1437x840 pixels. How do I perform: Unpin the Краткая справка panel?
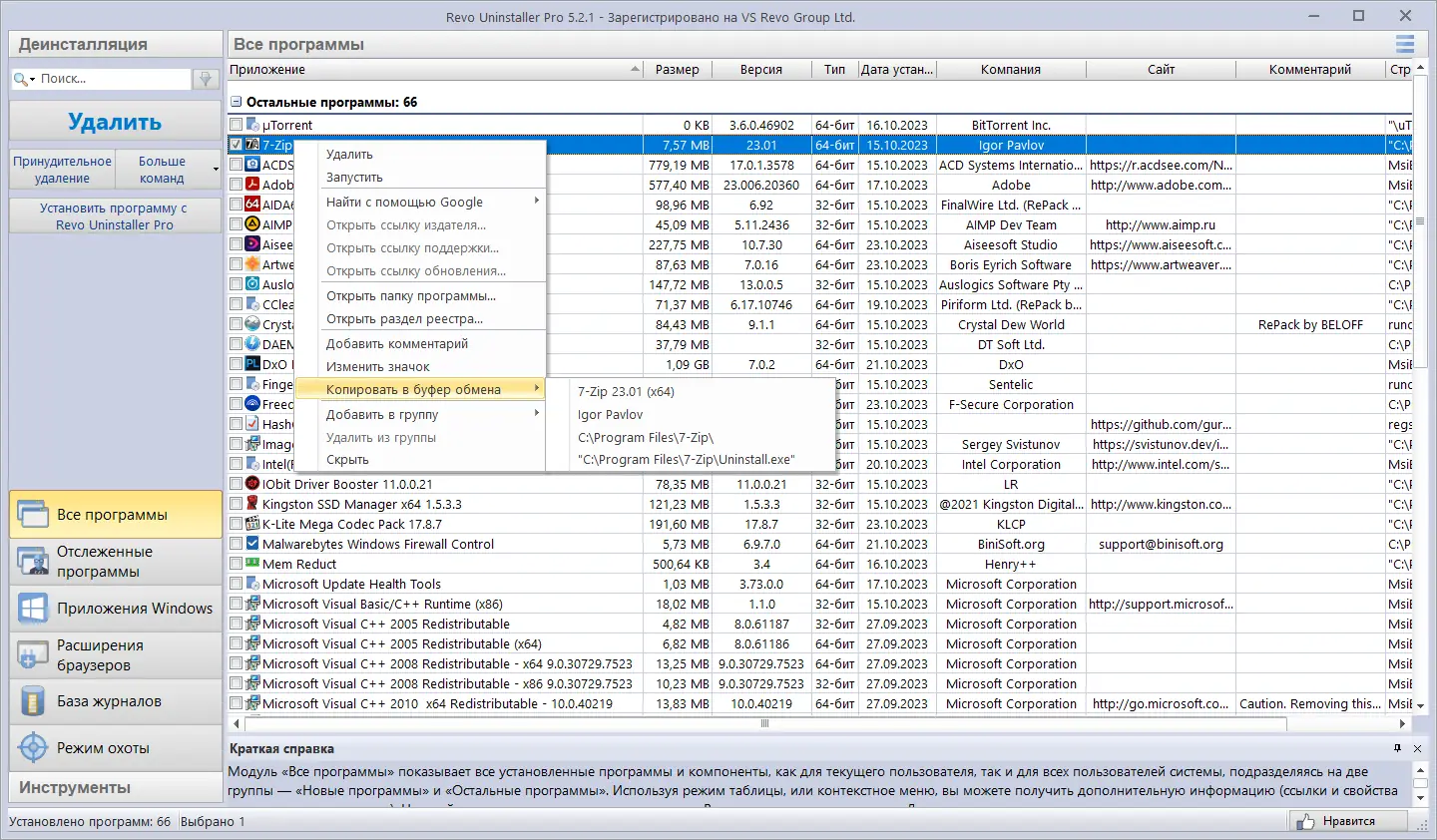1397,749
